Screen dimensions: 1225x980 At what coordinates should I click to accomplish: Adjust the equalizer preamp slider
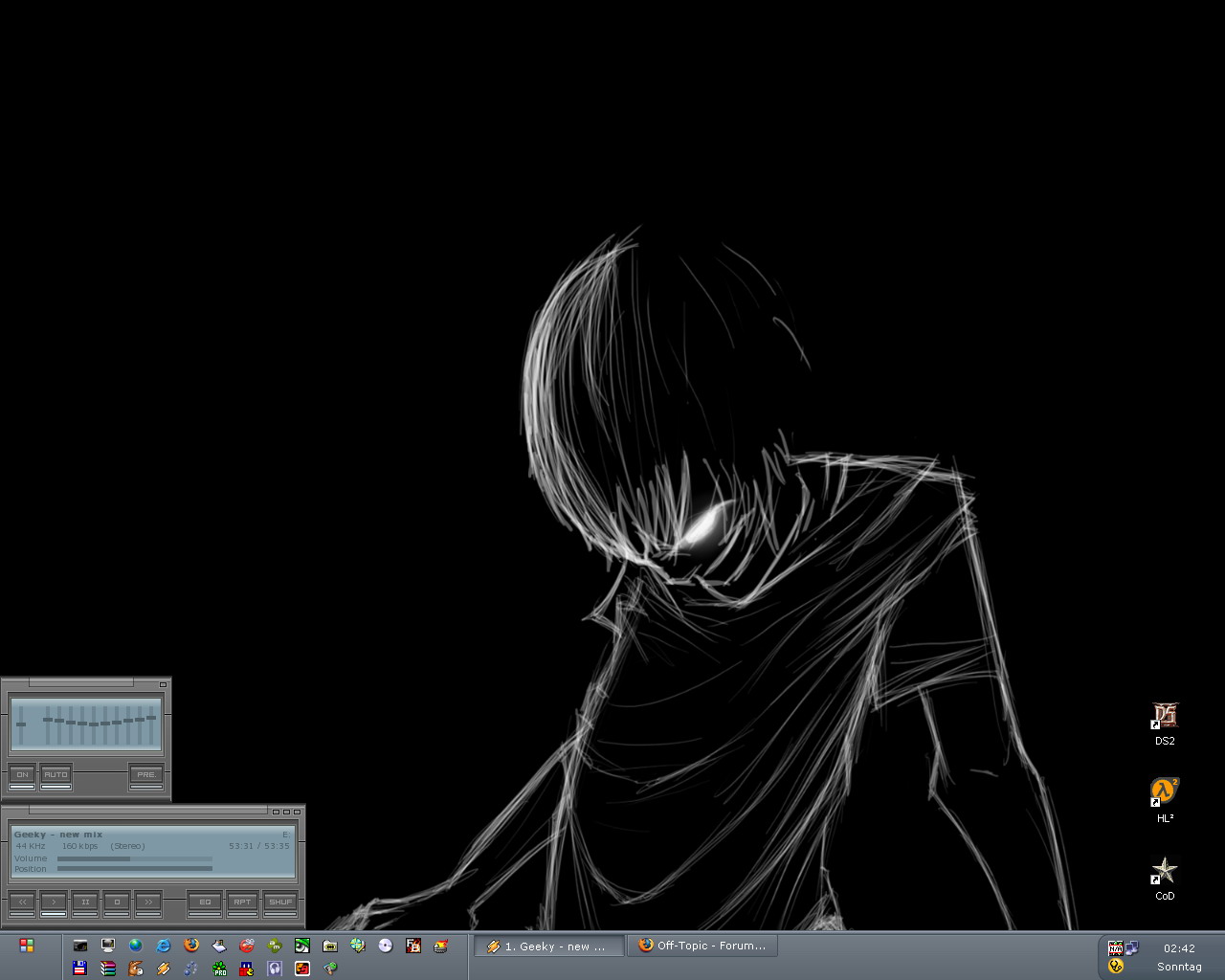[21, 724]
